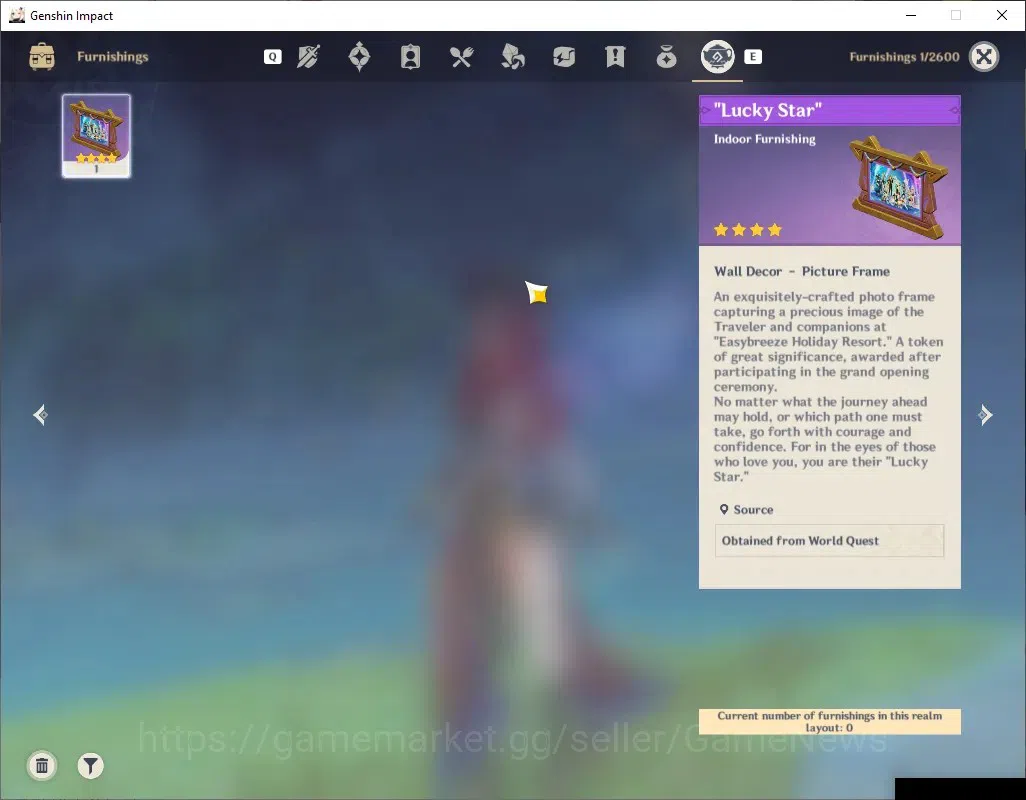Click the Lucky Star item preview image
Viewport: 1026px width, 800px height.
(x=898, y=187)
